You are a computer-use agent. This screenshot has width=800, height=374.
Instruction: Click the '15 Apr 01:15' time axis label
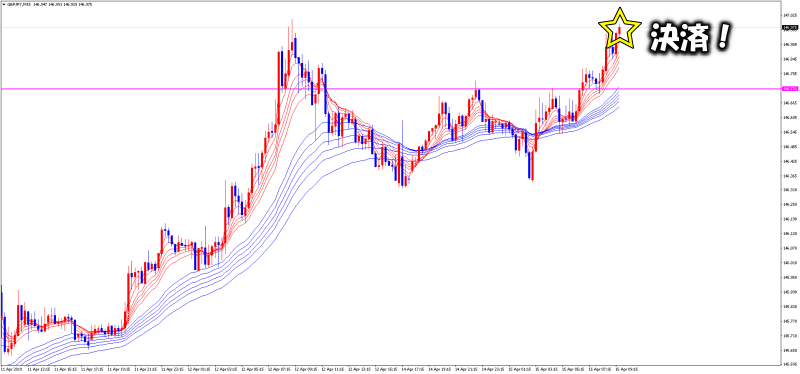[521, 368]
